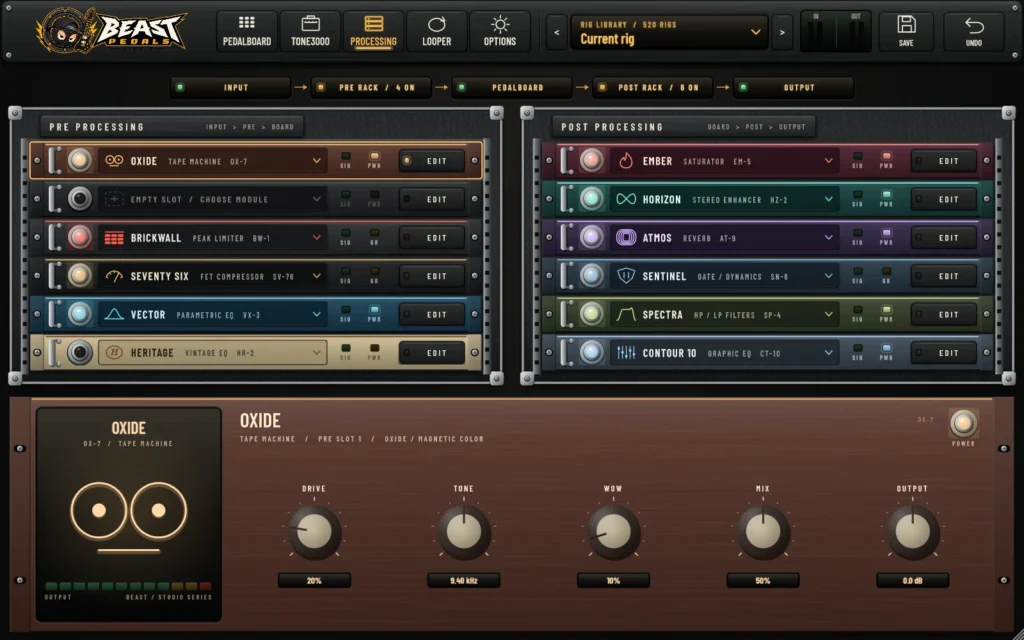Expand the Brickwall module chooser

pos(317,238)
